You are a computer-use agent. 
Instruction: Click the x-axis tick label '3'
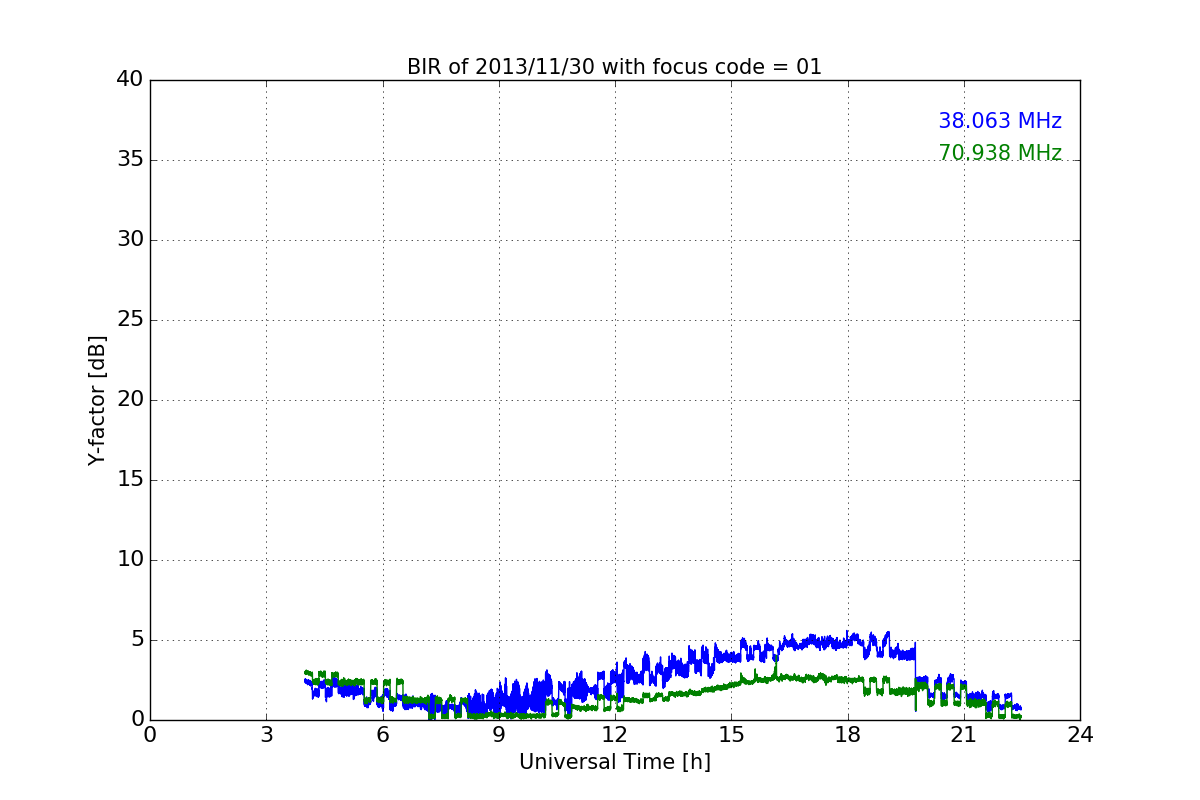266,736
